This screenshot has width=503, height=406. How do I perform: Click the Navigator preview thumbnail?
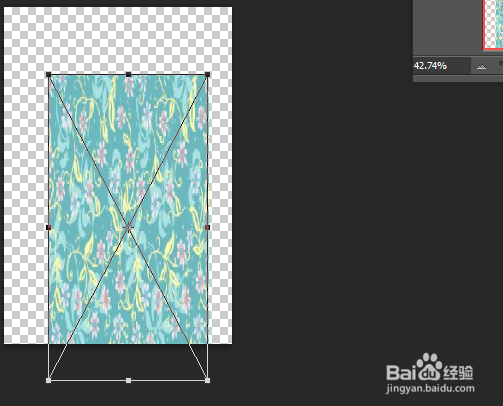[x=493, y=25]
